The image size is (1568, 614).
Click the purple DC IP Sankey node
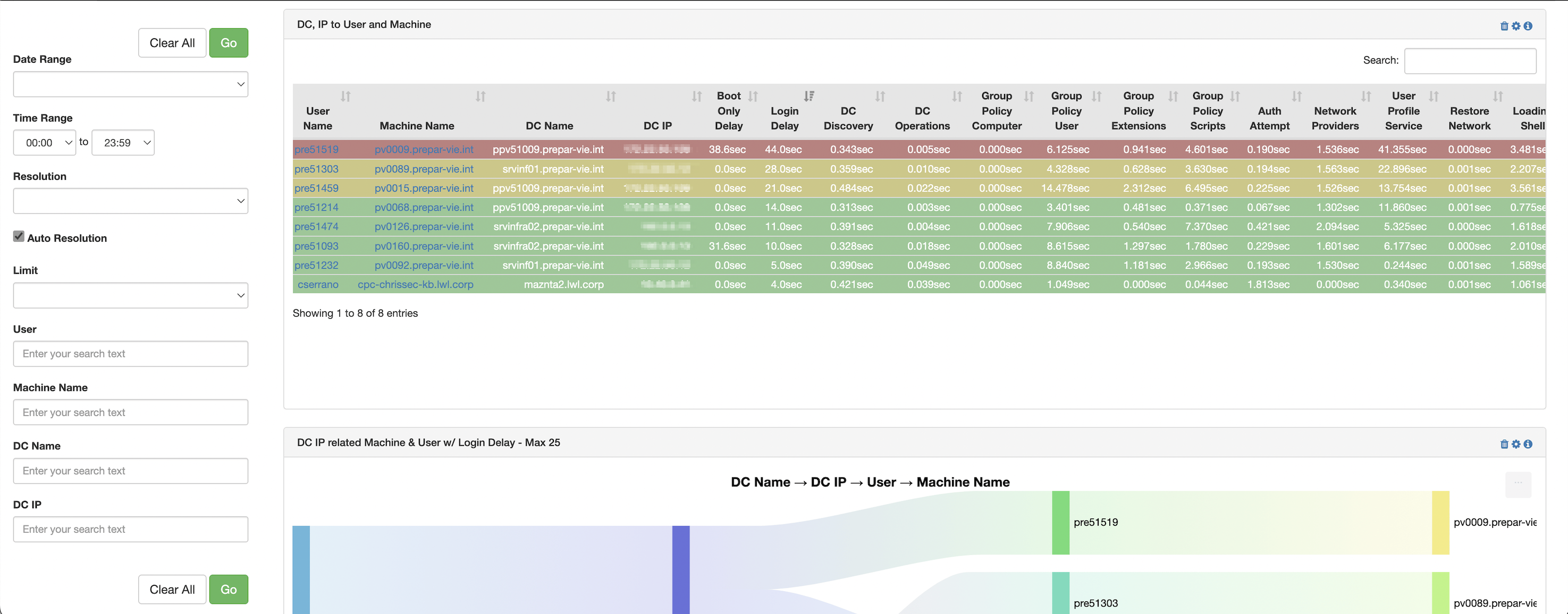(x=680, y=569)
